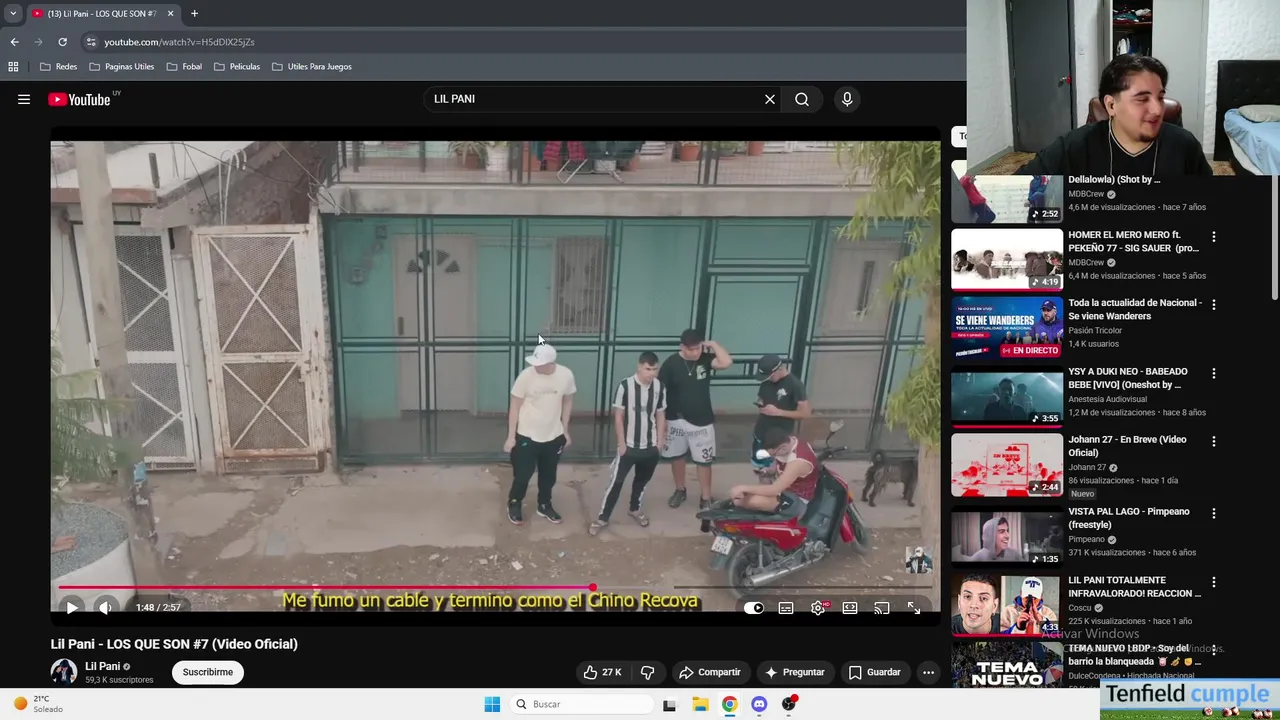View site information icon in address bar
Viewport: 1280px width, 720px height.
pyautogui.click(x=91, y=42)
